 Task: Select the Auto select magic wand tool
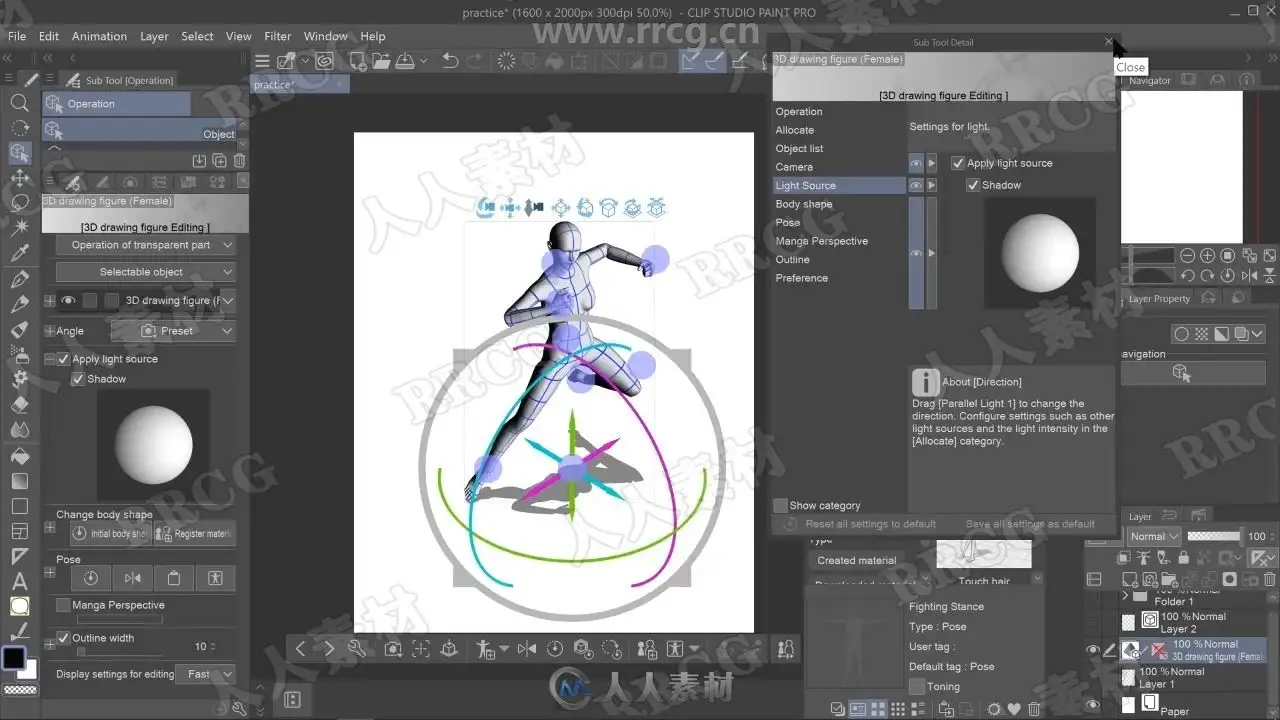[x=19, y=227]
